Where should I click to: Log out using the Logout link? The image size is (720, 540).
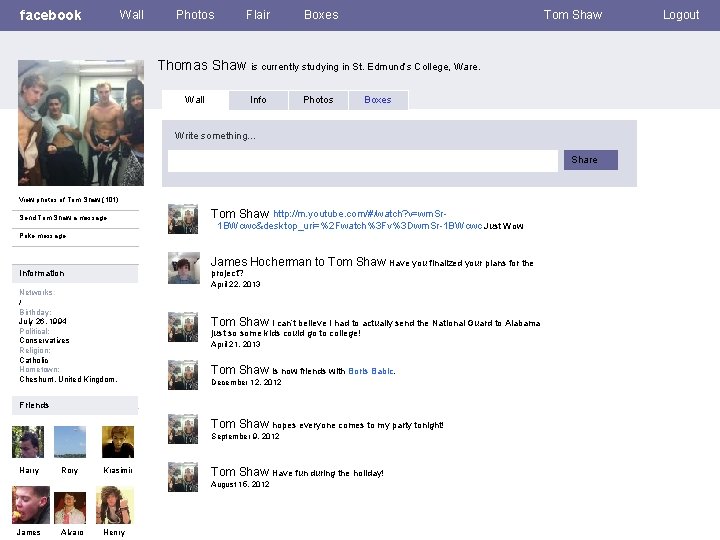tap(681, 15)
